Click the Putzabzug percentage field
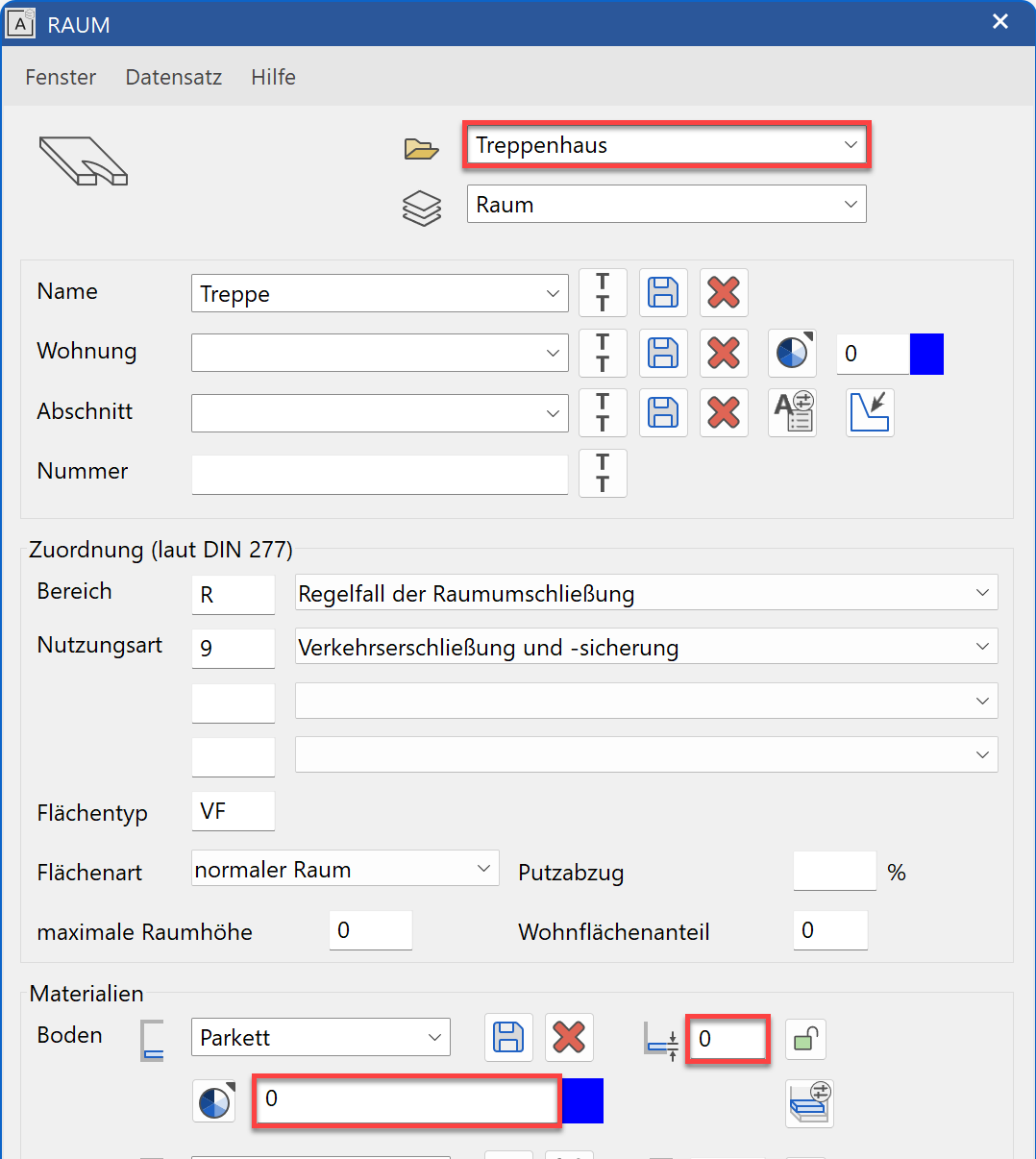Screen dimensions: 1036x1159 coord(833,872)
